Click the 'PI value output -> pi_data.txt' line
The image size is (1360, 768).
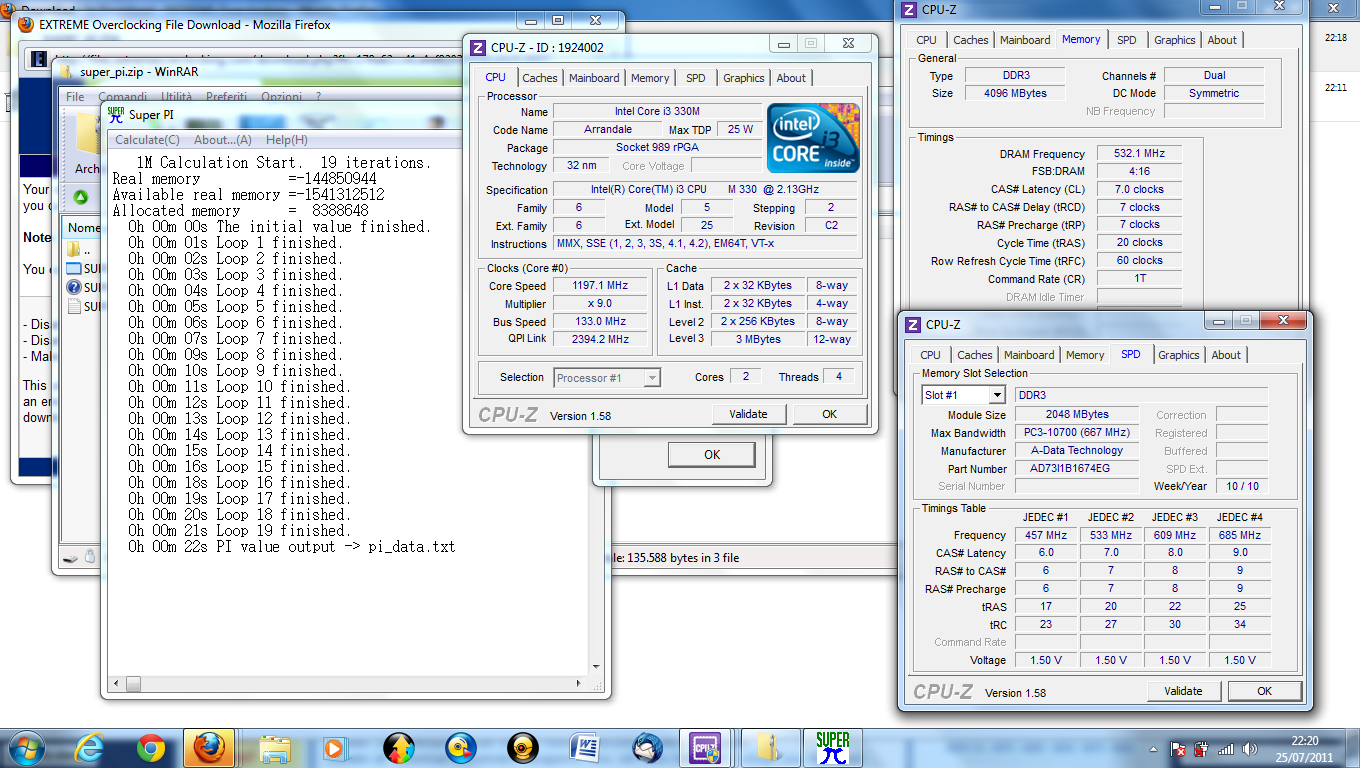335,547
